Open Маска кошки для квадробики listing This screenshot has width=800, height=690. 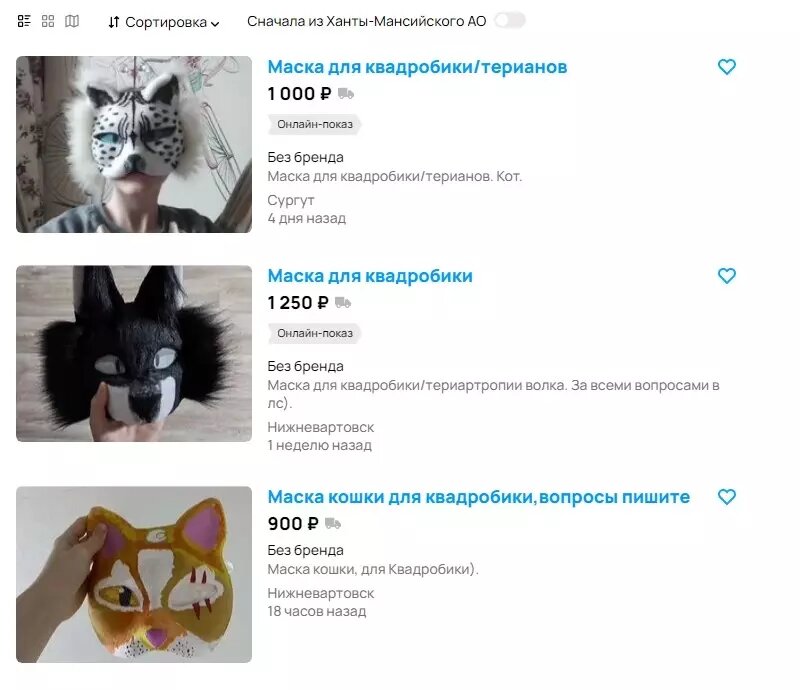pos(479,497)
